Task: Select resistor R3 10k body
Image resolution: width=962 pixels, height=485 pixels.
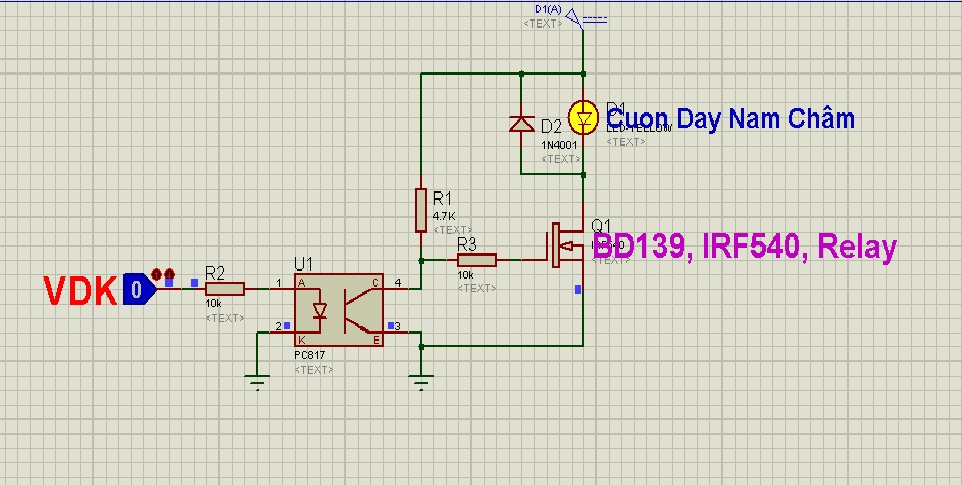Action: (x=477, y=260)
